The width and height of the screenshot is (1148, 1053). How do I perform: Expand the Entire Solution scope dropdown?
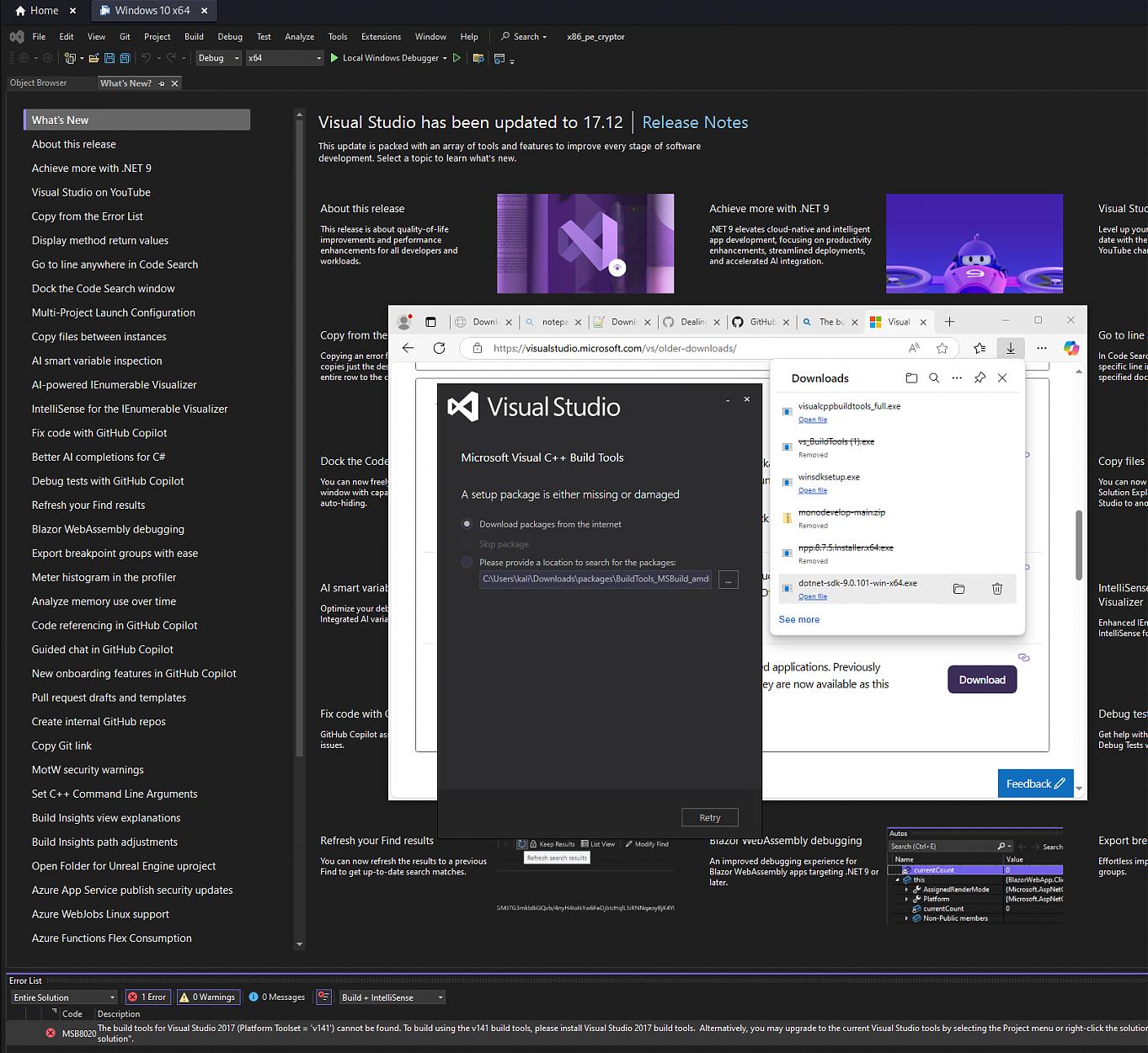[x=64, y=997]
